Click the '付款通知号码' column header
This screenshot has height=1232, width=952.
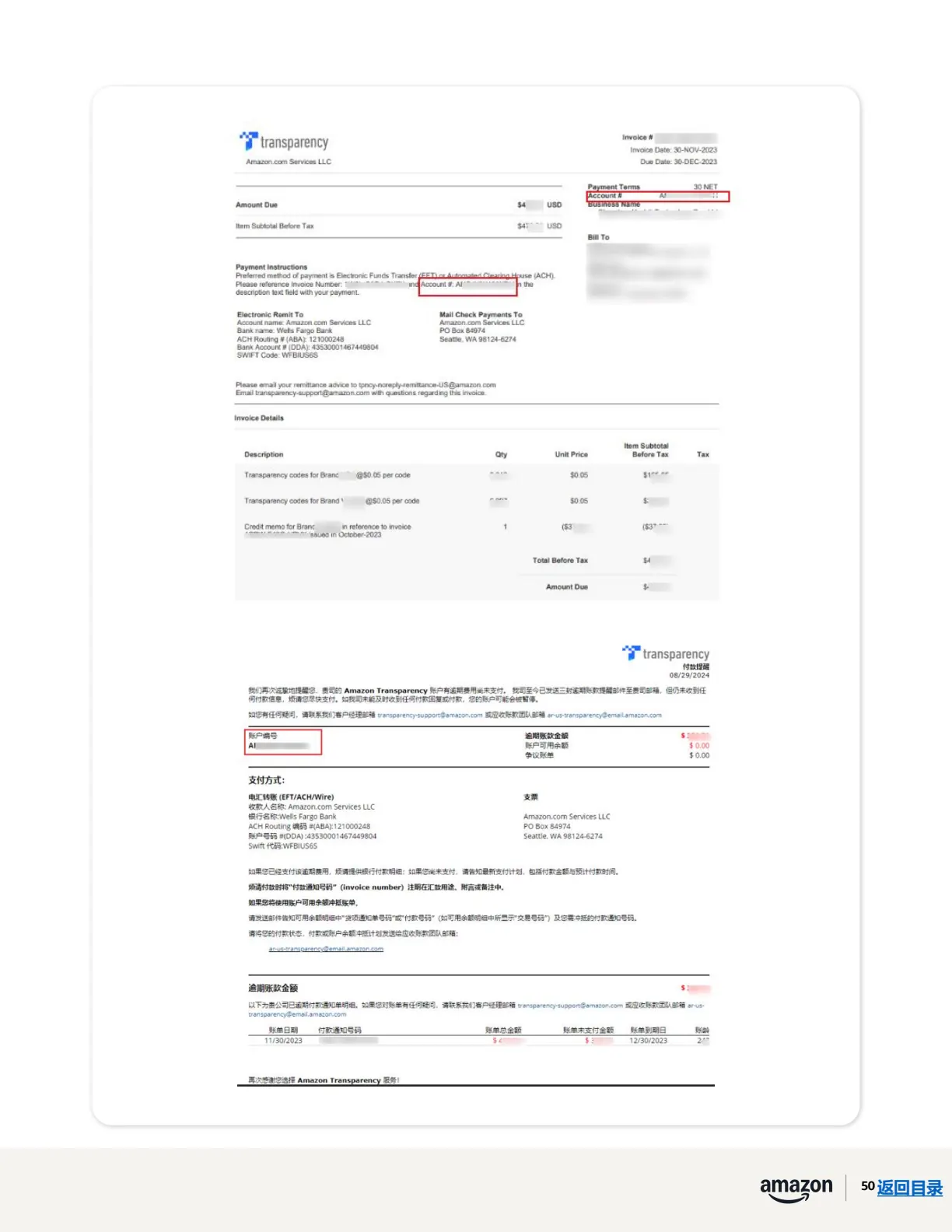[x=340, y=1030]
